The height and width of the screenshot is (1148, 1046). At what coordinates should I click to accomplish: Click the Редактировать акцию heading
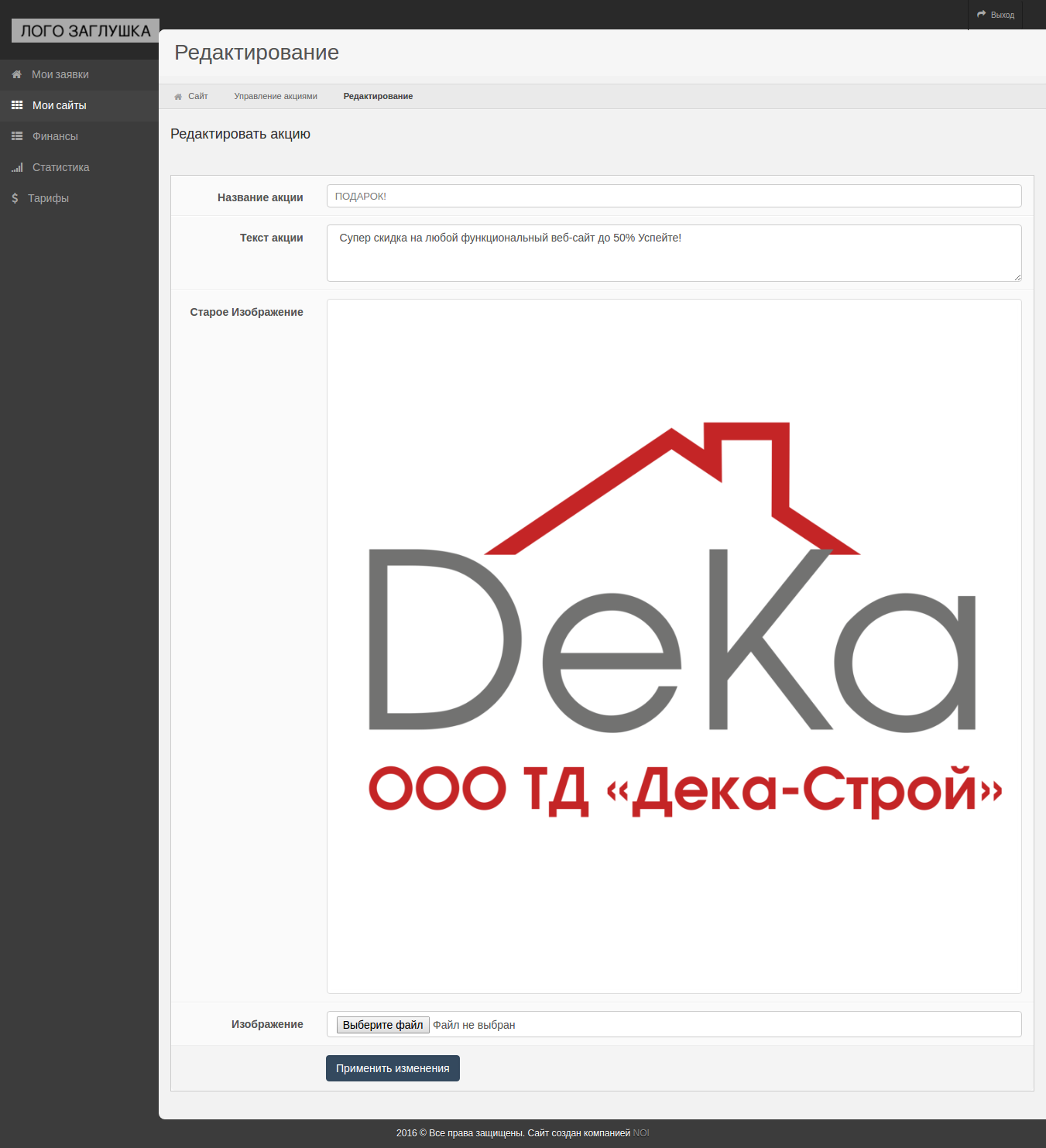[x=240, y=134]
